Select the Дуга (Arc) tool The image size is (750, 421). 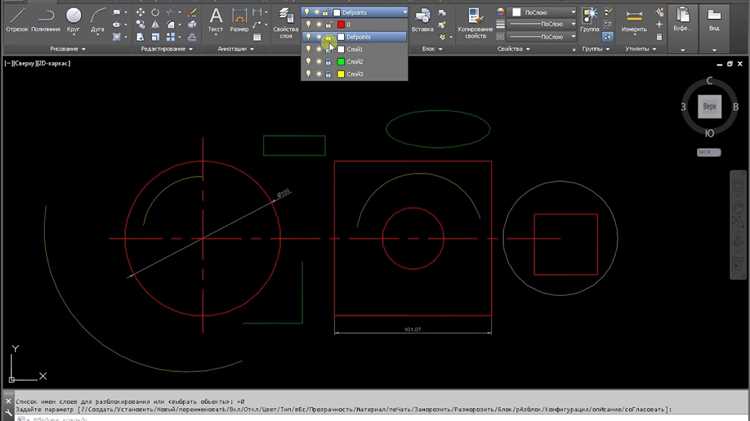point(98,20)
